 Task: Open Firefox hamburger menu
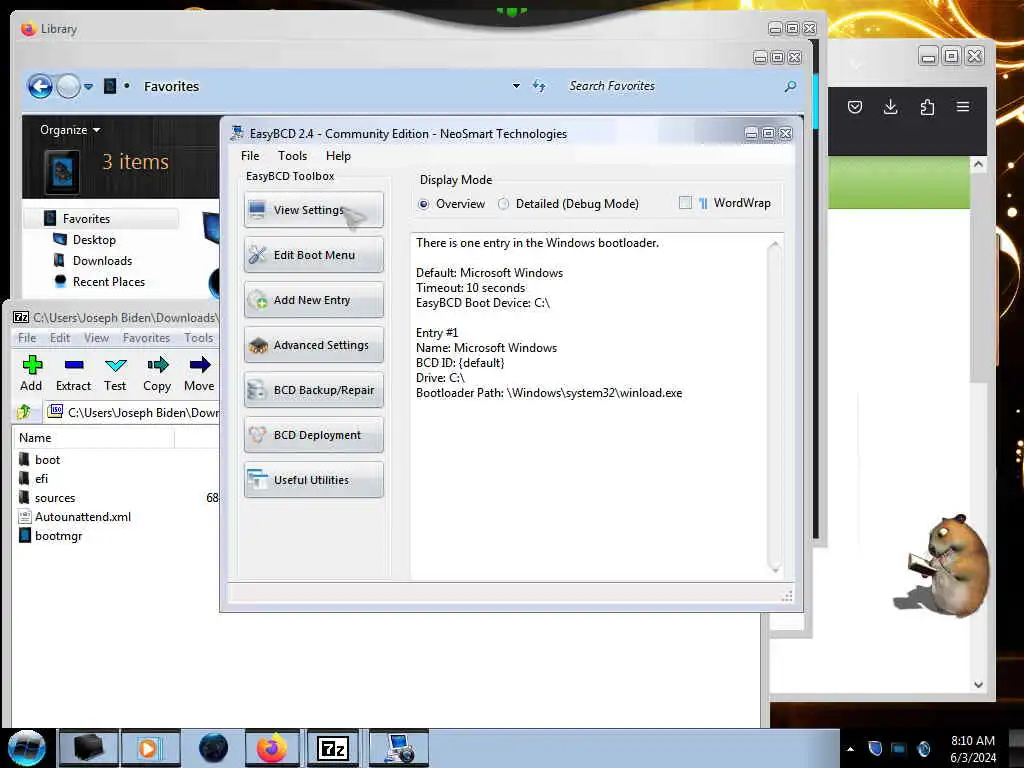963,106
